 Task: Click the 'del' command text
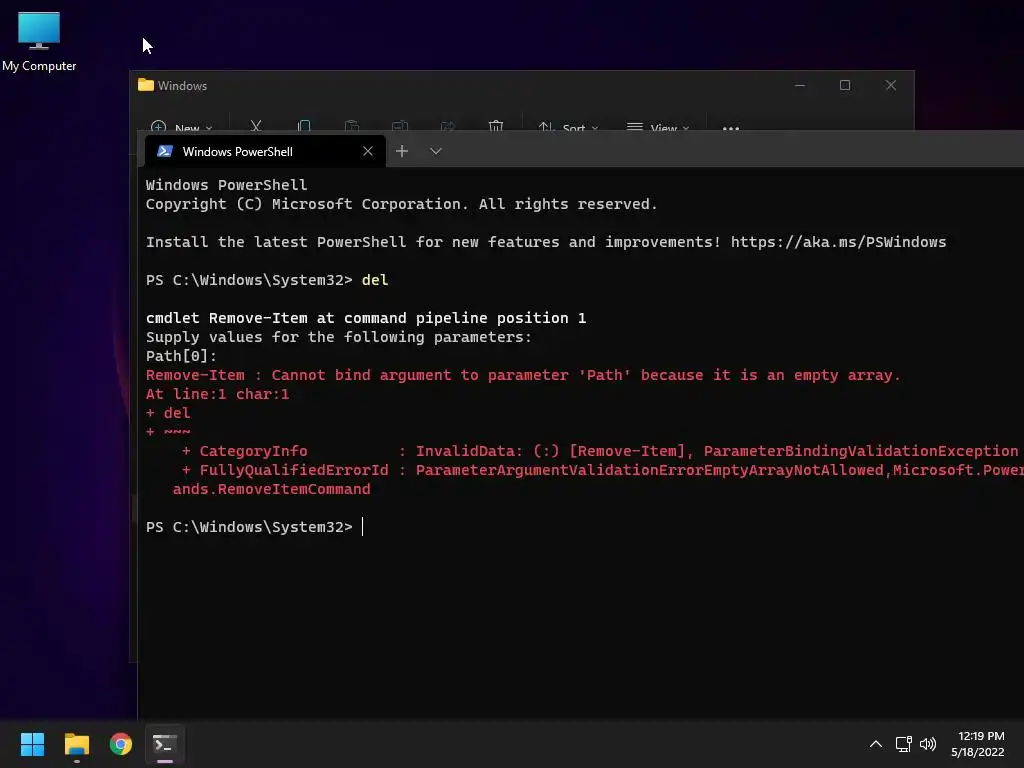pos(375,280)
